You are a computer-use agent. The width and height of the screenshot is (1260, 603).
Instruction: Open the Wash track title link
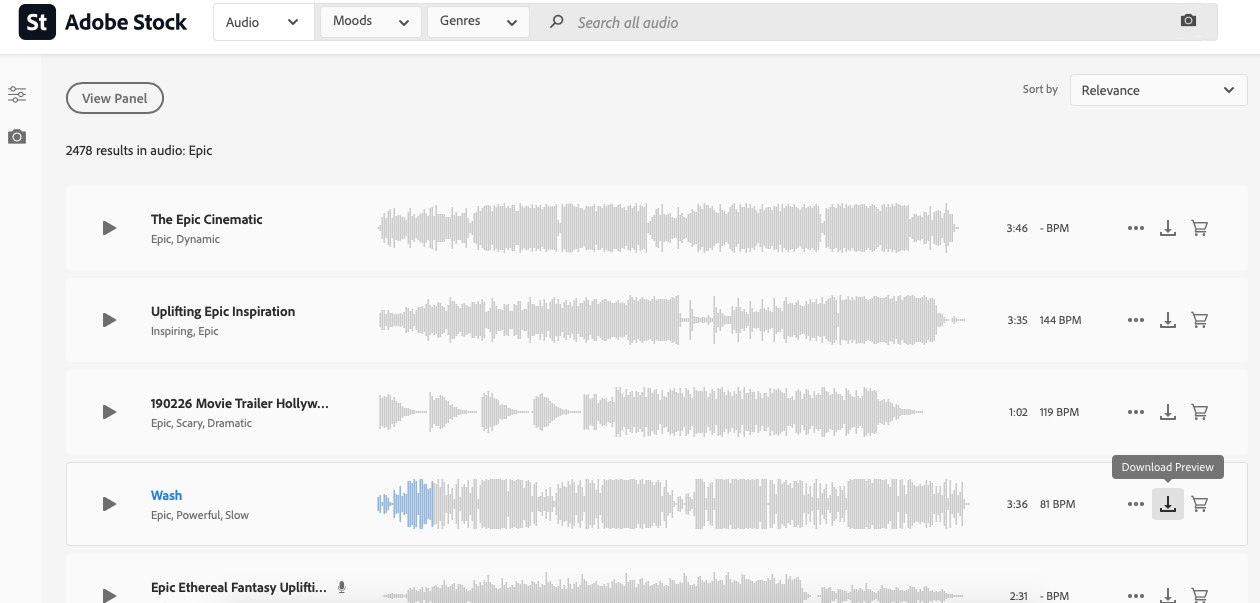(166, 495)
